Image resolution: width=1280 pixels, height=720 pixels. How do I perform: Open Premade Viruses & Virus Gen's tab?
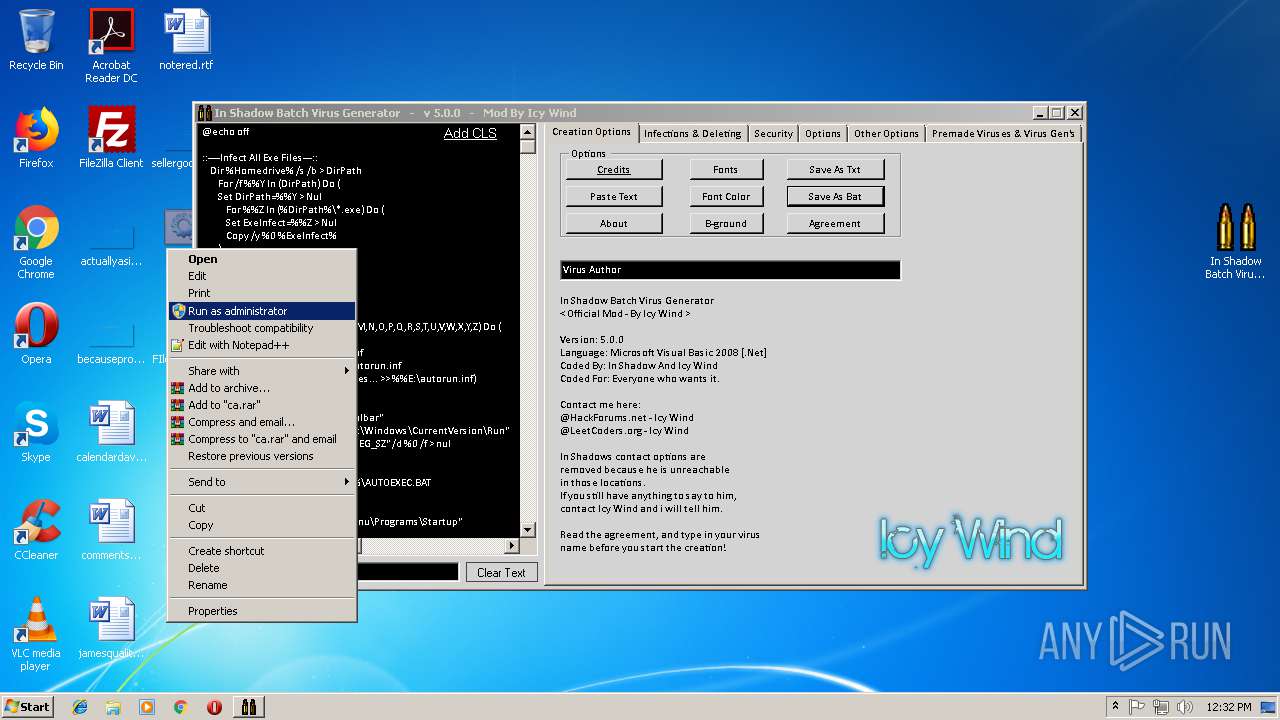click(x=1003, y=133)
